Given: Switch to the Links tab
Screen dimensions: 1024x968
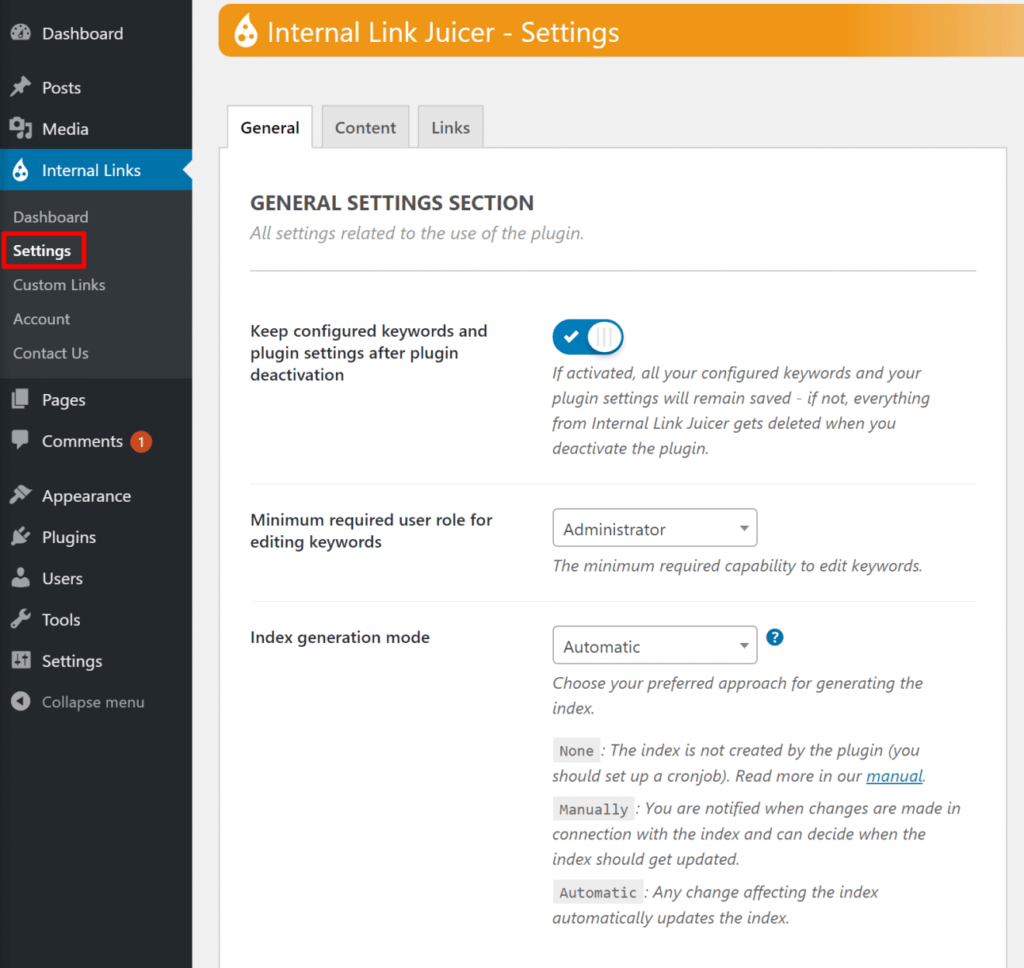Looking at the screenshot, I should coord(451,127).
